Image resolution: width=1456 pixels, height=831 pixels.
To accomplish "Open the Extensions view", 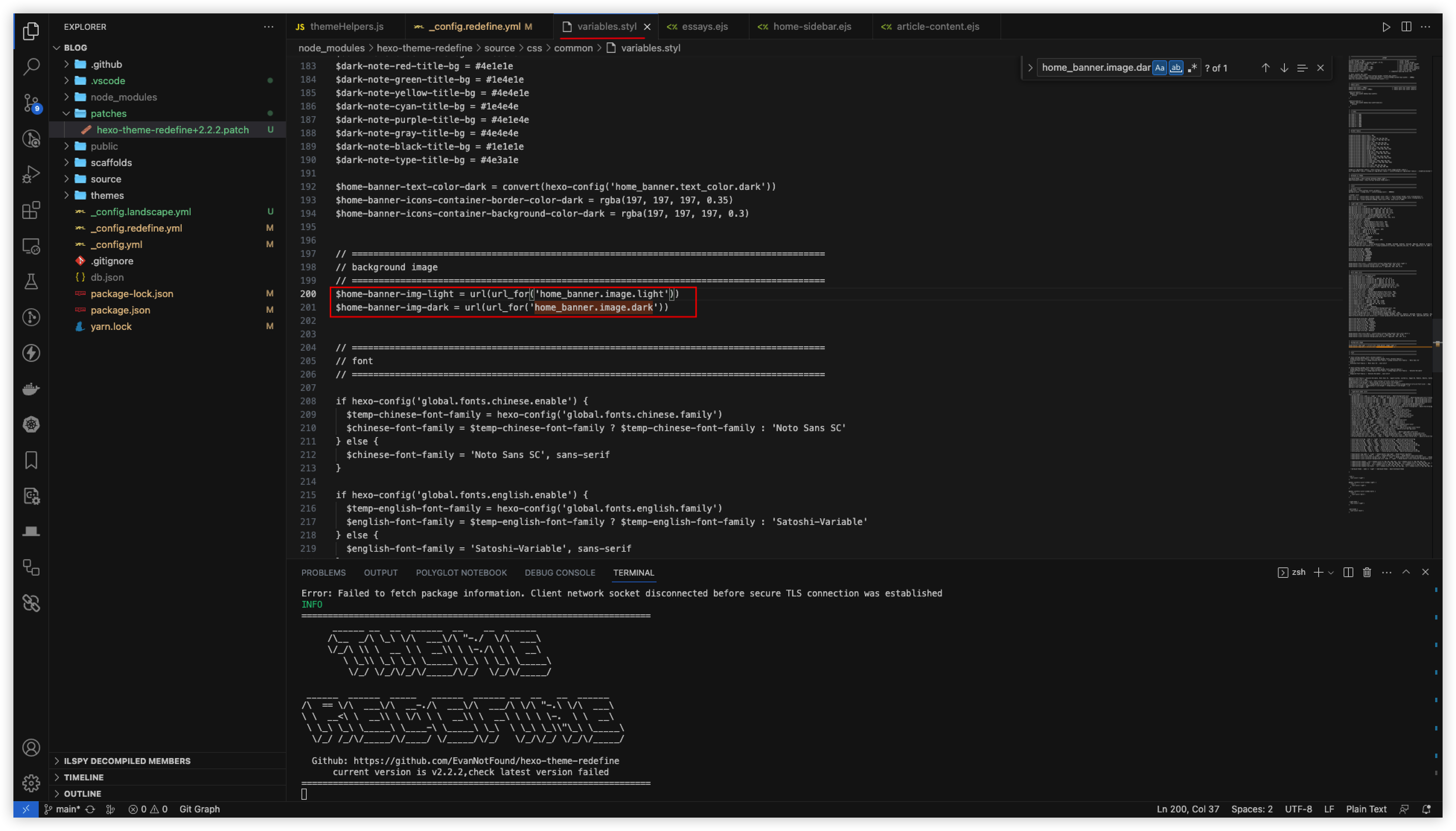I will [31, 210].
